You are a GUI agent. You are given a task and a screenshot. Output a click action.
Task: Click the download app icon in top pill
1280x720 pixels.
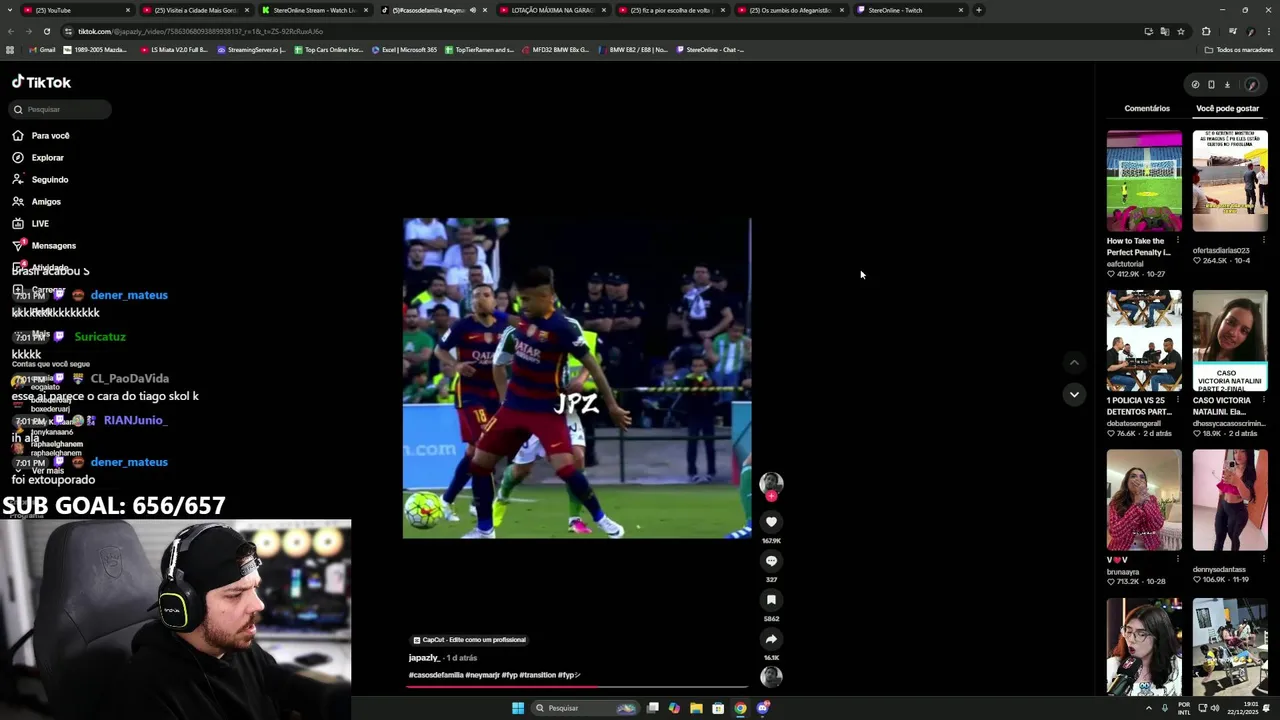pyautogui.click(x=1227, y=85)
